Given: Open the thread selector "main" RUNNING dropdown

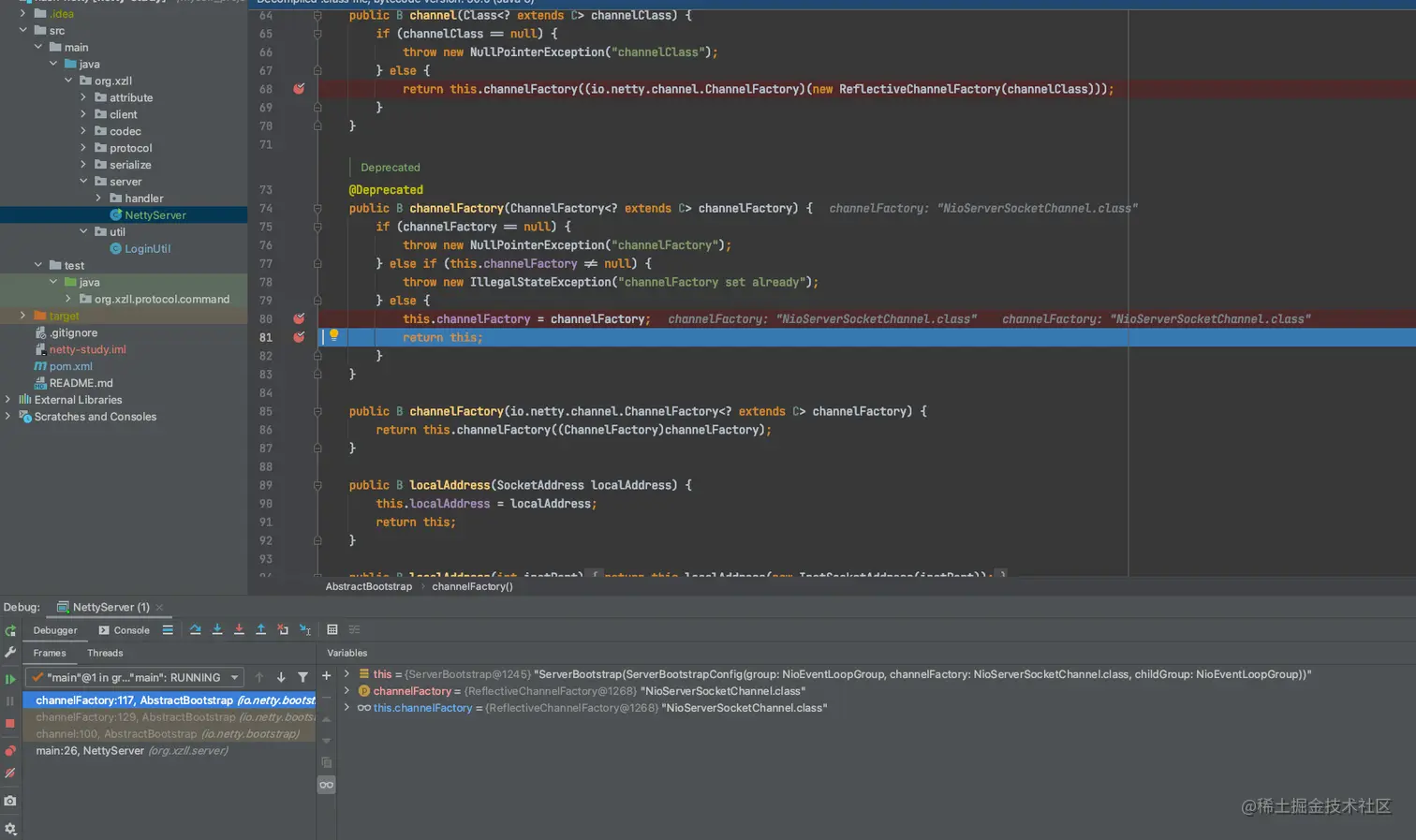Looking at the screenshot, I should 135,677.
